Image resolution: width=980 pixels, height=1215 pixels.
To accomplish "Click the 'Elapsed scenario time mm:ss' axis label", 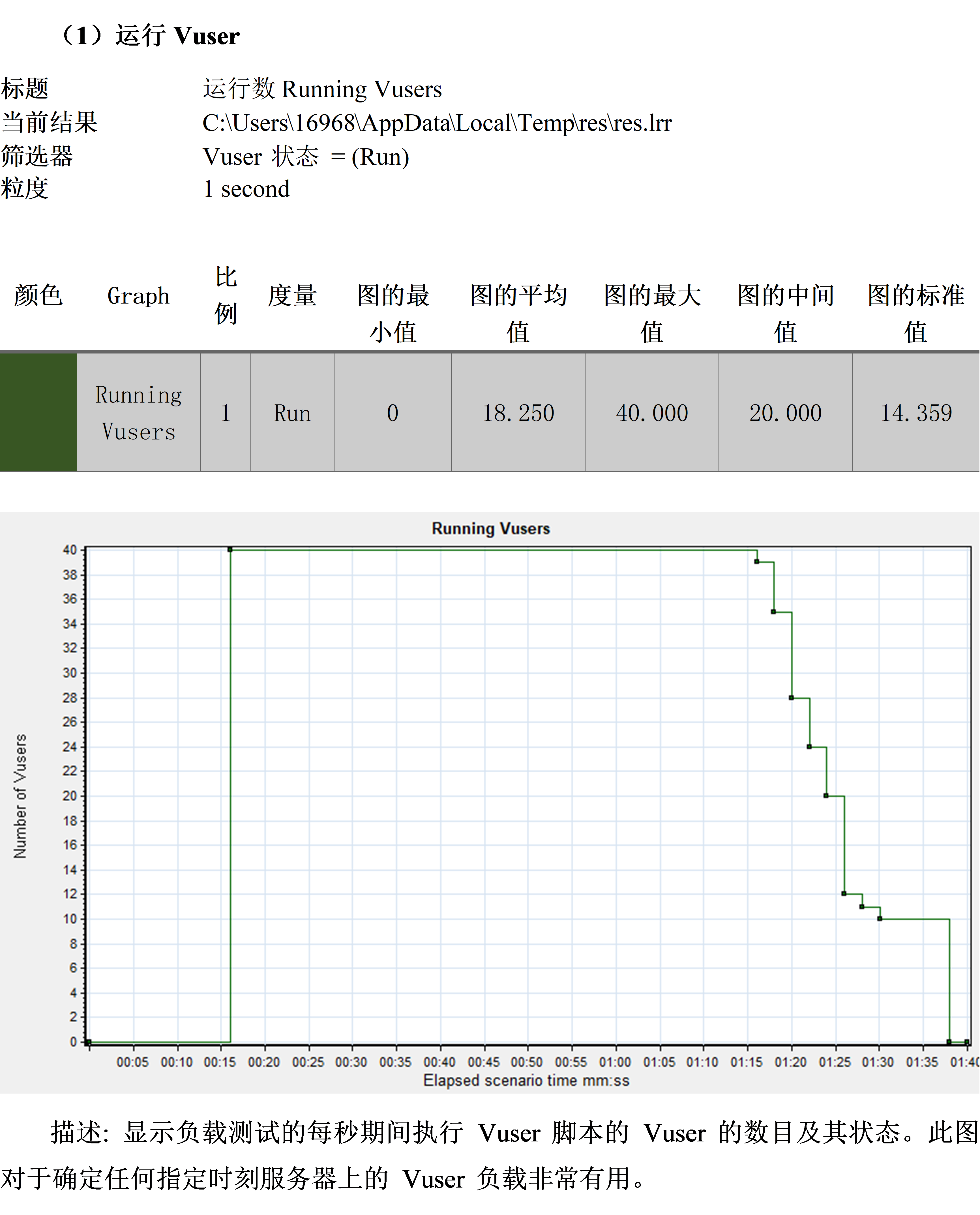I will (526, 1080).
